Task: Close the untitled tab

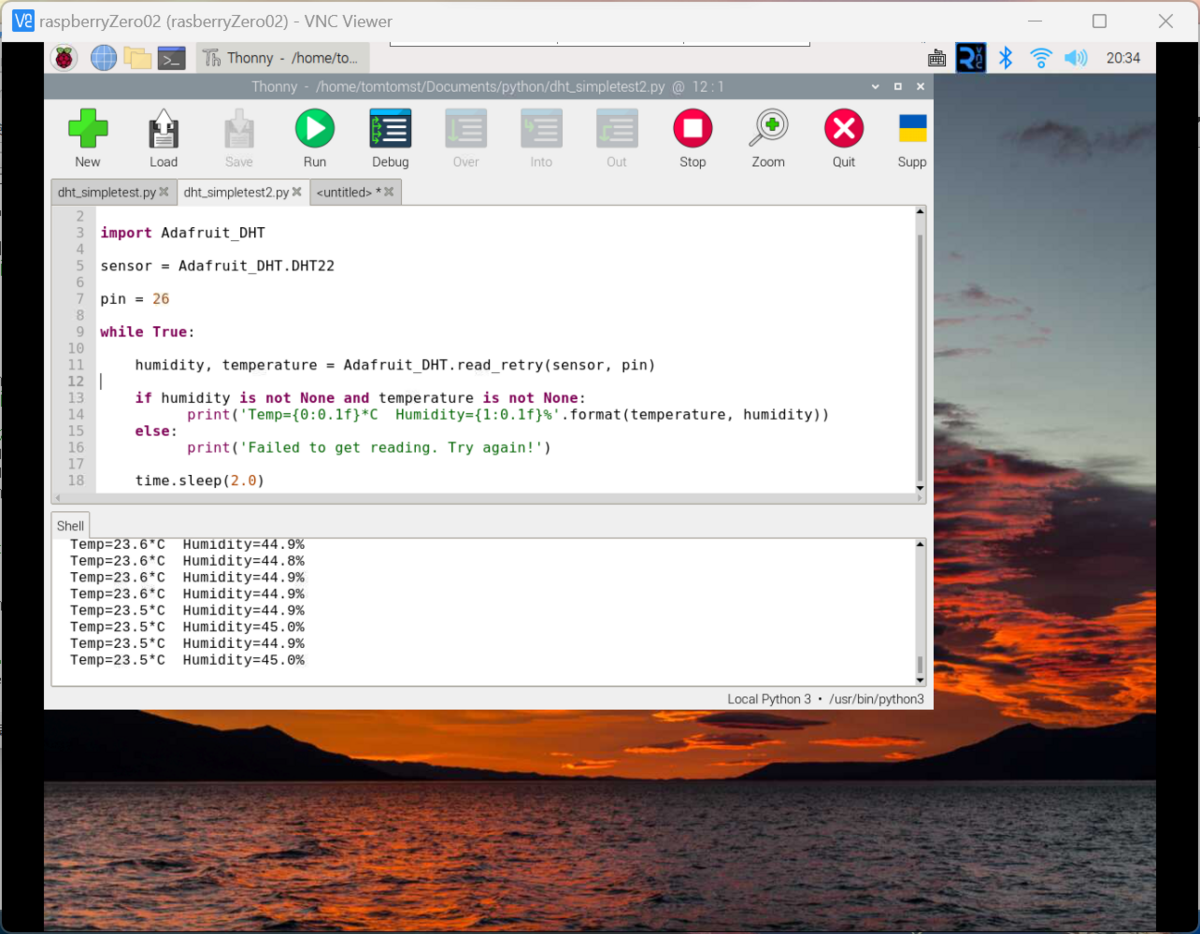Action: [x=389, y=192]
